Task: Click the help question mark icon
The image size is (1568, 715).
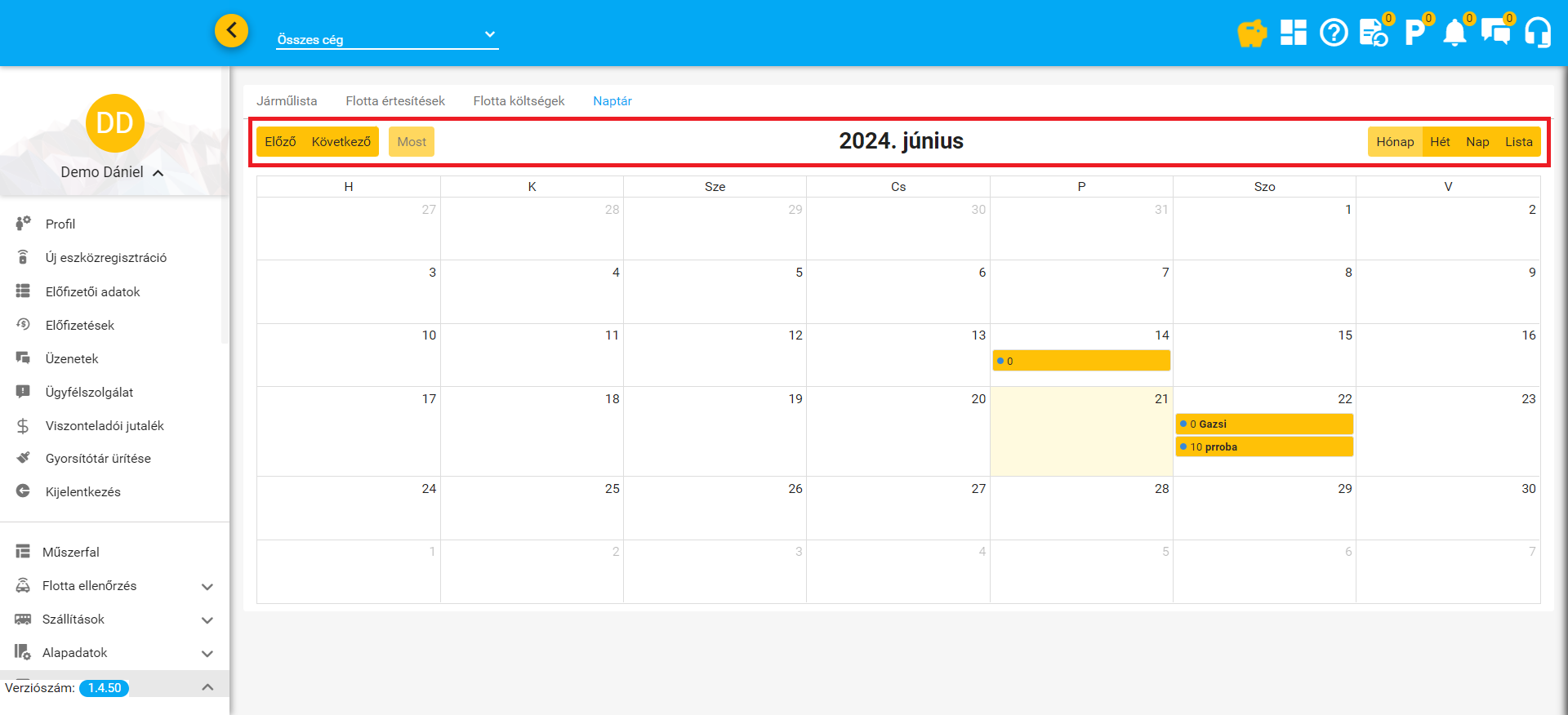Action: click(x=1334, y=33)
